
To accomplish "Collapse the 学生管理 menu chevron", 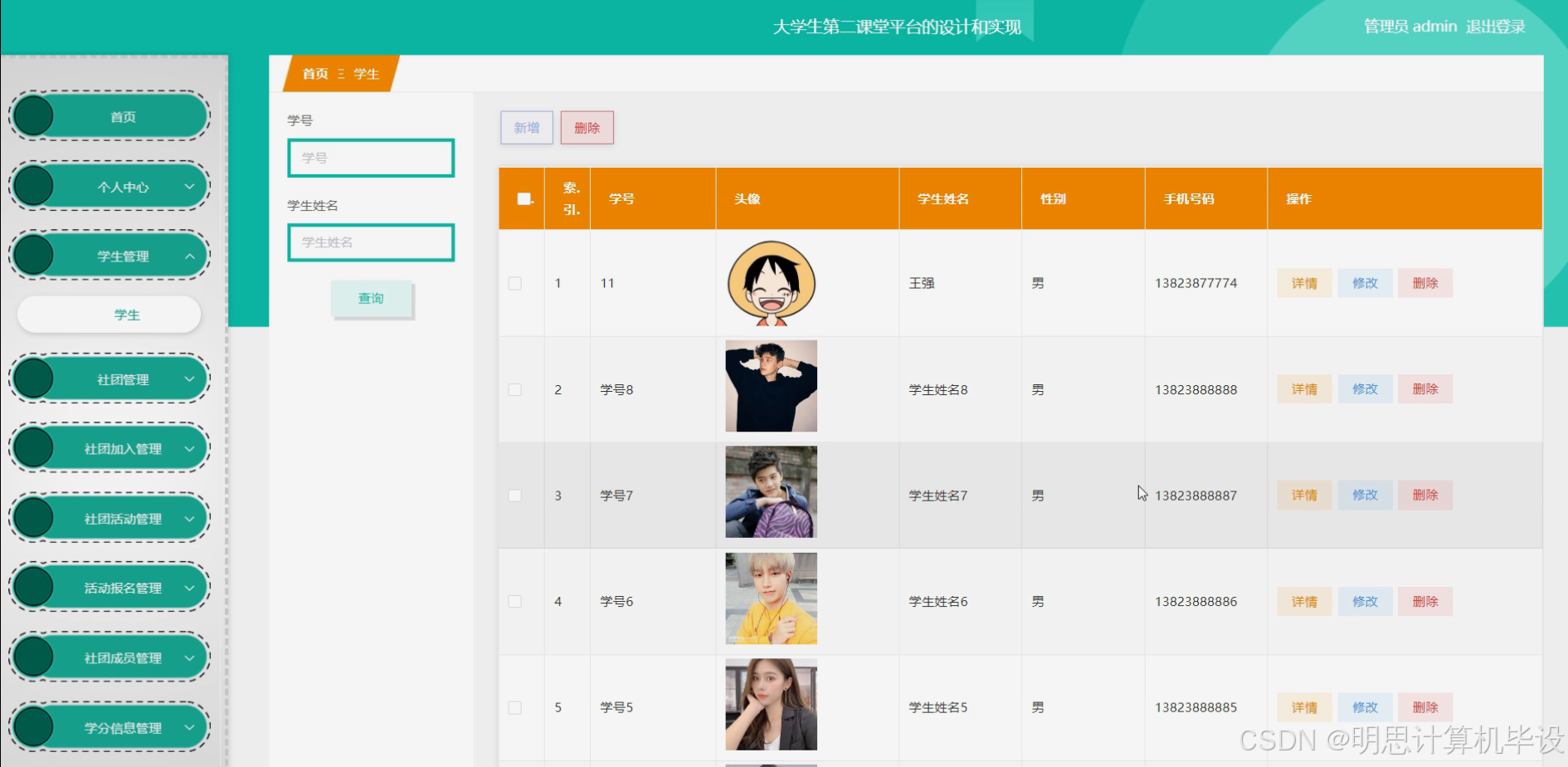I will [189, 256].
